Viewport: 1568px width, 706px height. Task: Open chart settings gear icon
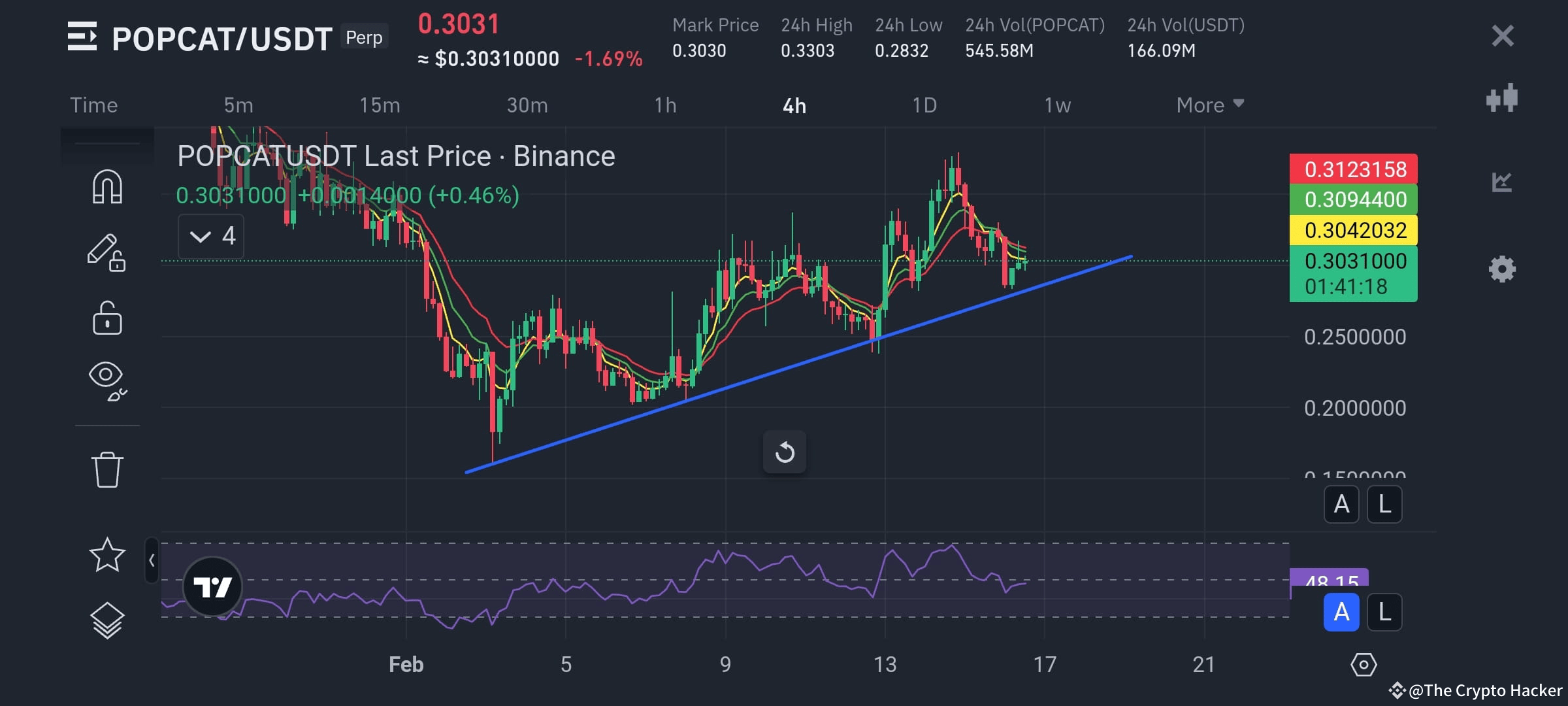(x=1502, y=269)
